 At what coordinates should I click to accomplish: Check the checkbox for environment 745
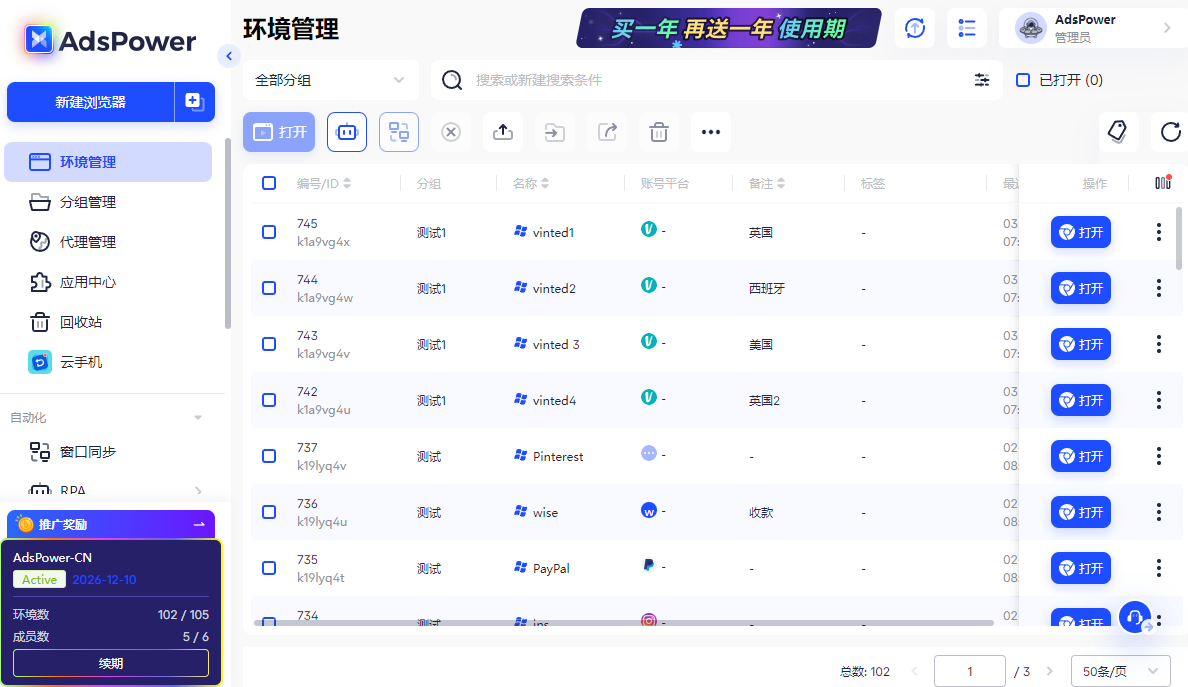pyautogui.click(x=268, y=231)
